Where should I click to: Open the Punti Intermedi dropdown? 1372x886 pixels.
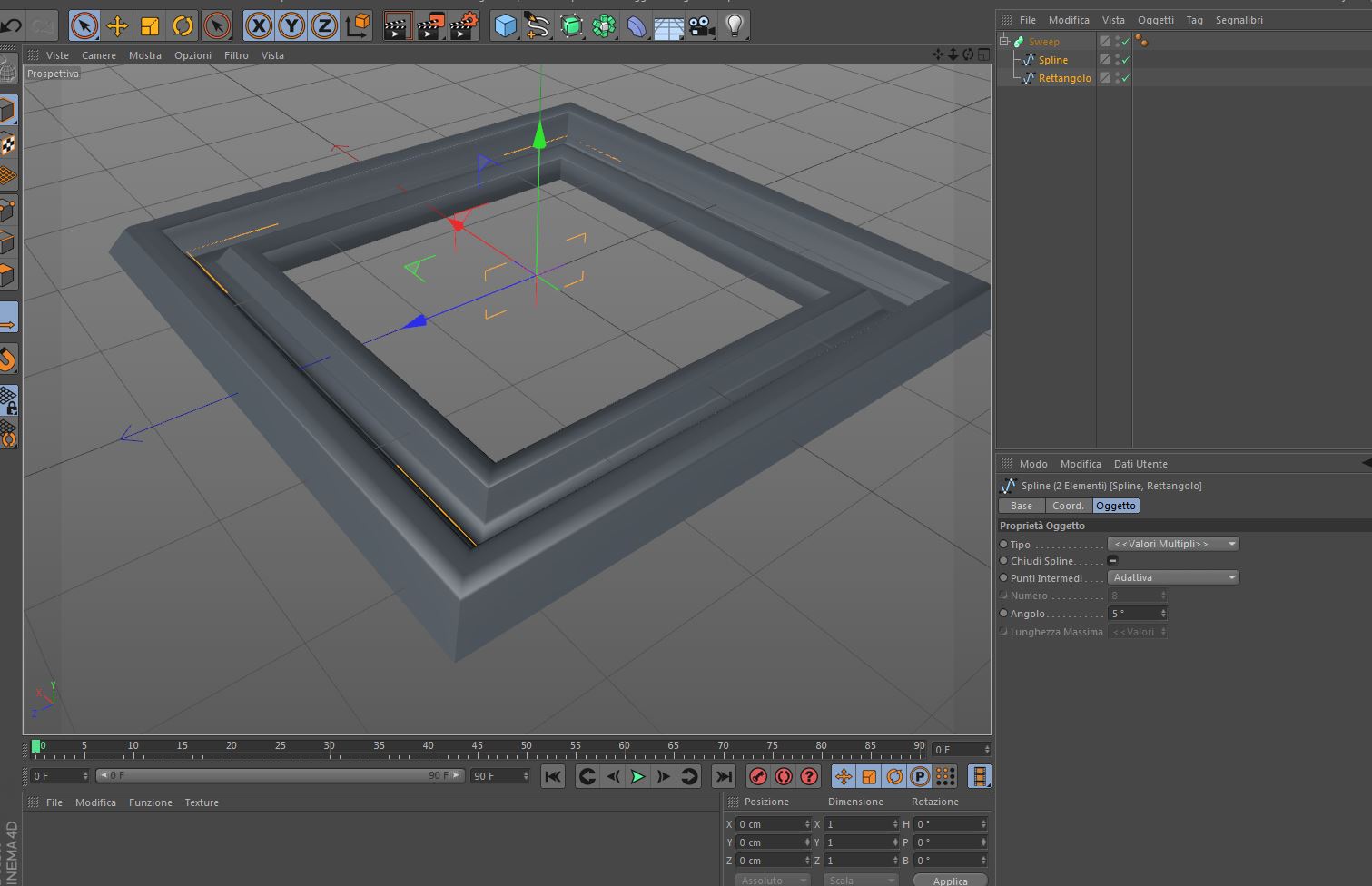tap(1173, 577)
